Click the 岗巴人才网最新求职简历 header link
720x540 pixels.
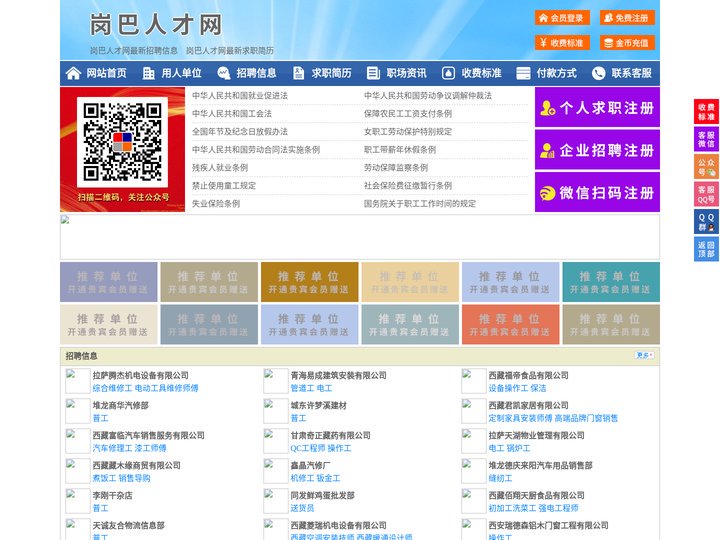[230, 51]
